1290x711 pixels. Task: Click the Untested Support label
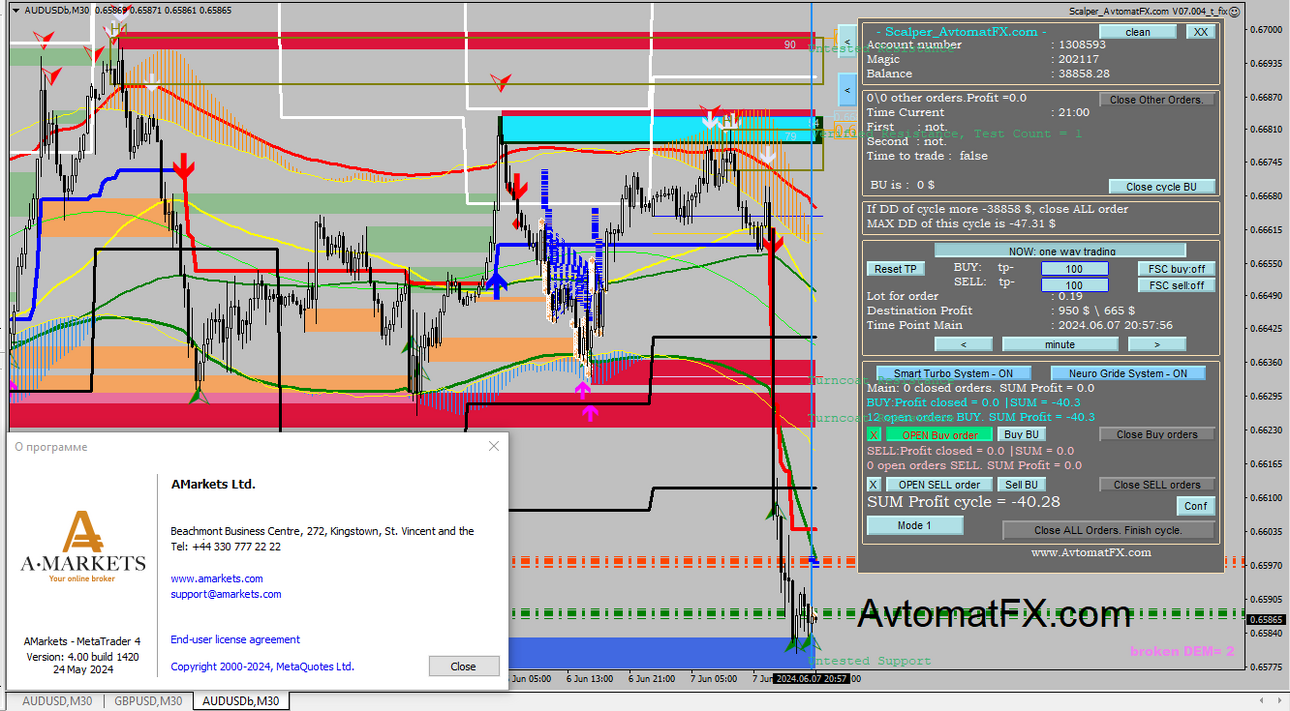[x=869, y=661]
